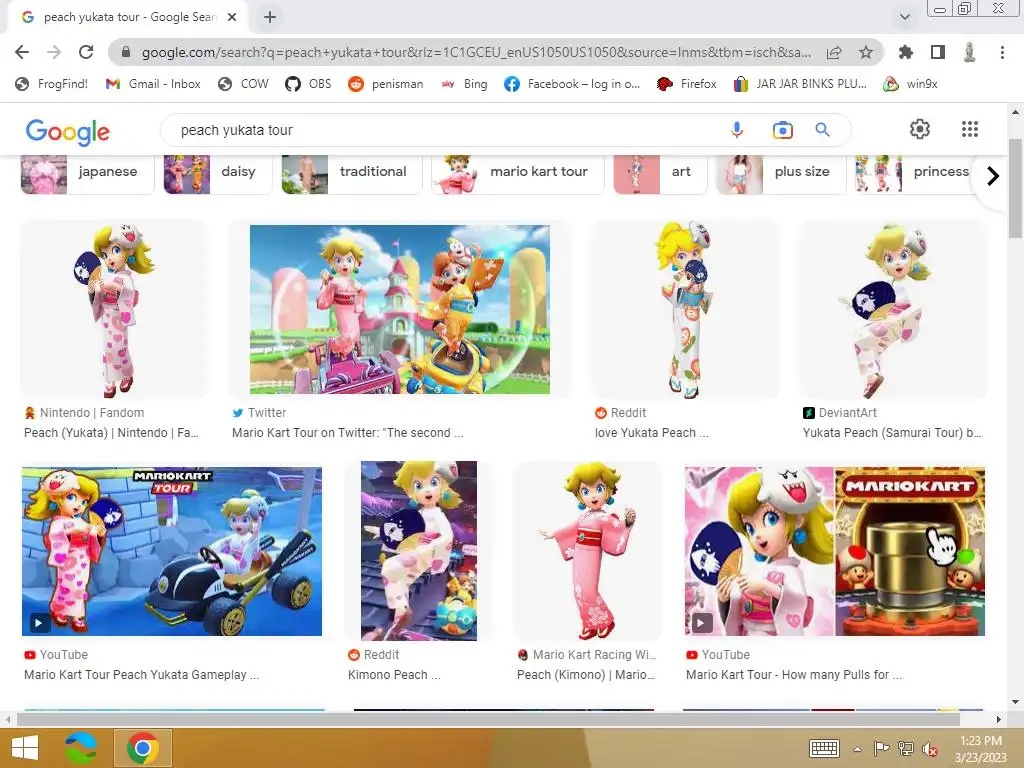Open Twitter Mario Kart Tour image

pos(400,309)
